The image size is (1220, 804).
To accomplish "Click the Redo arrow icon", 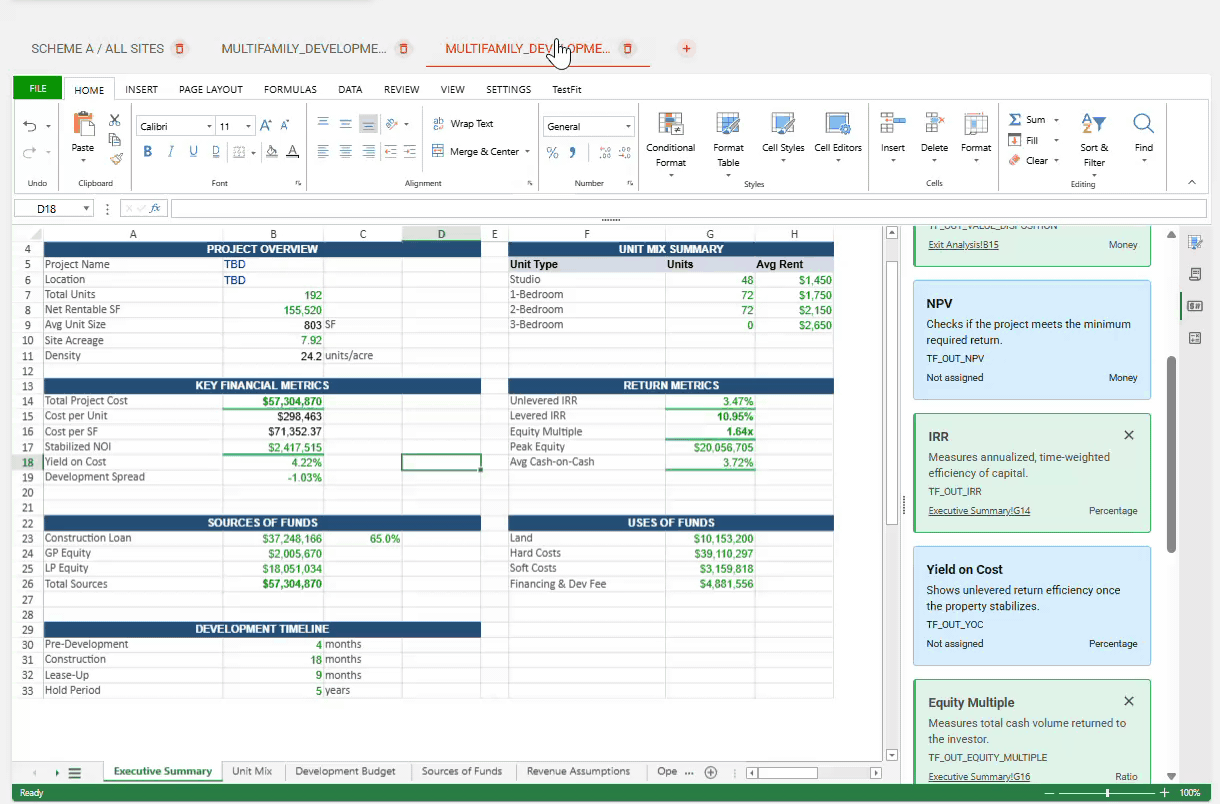I will 30,152.
